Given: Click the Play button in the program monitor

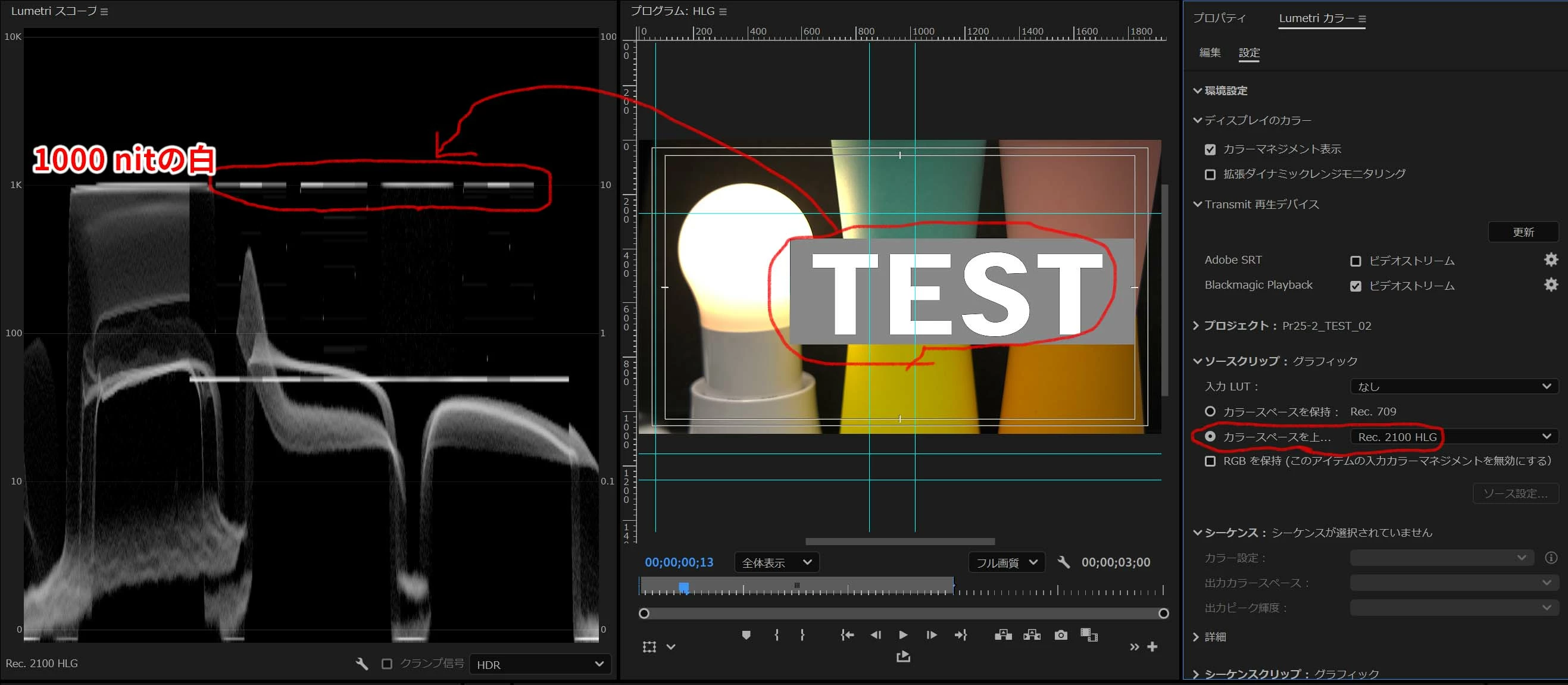Looking at the screenshot, I should click(902, 635).
